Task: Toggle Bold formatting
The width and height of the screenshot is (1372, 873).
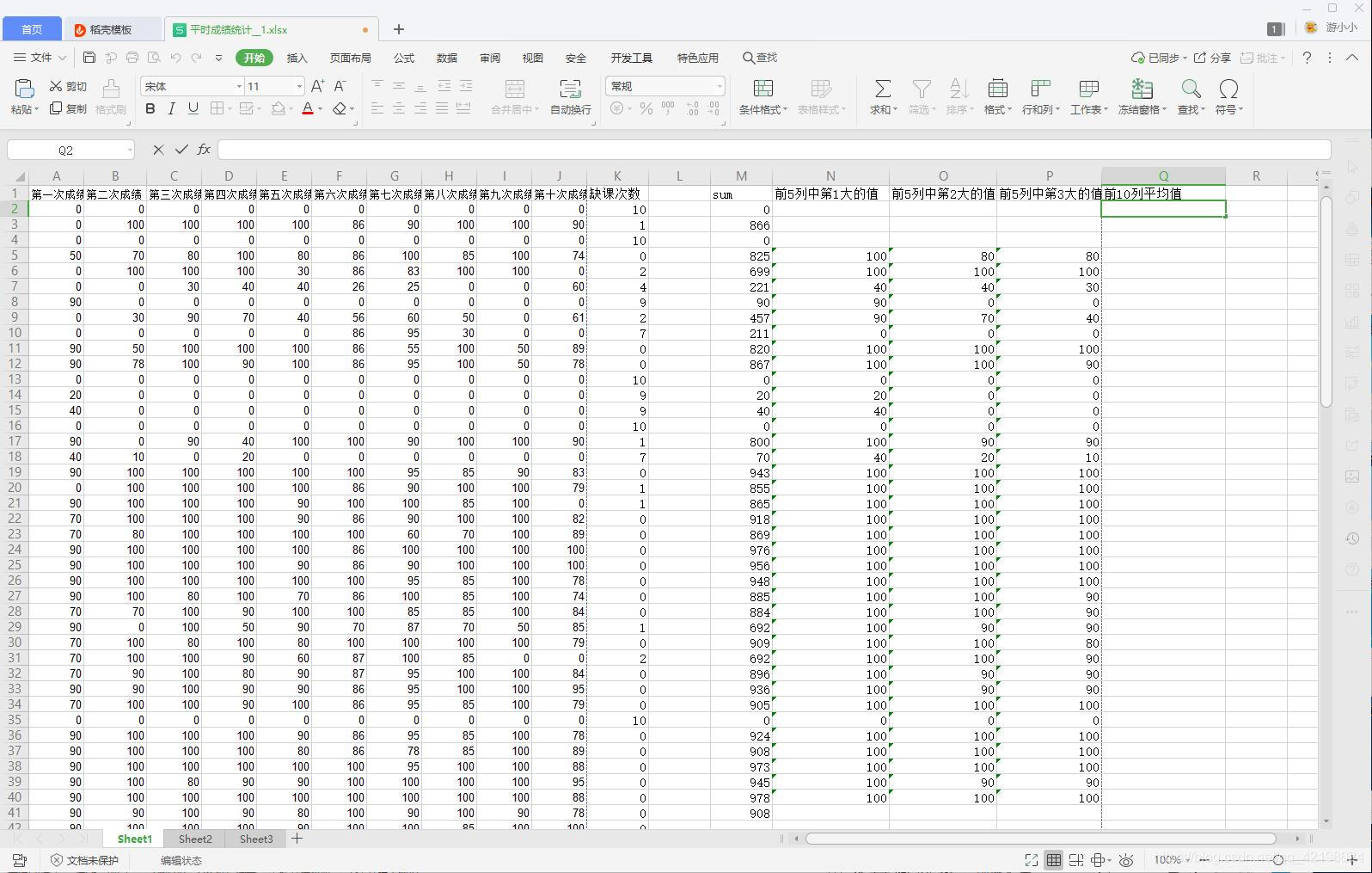Action: coord(150,108)
